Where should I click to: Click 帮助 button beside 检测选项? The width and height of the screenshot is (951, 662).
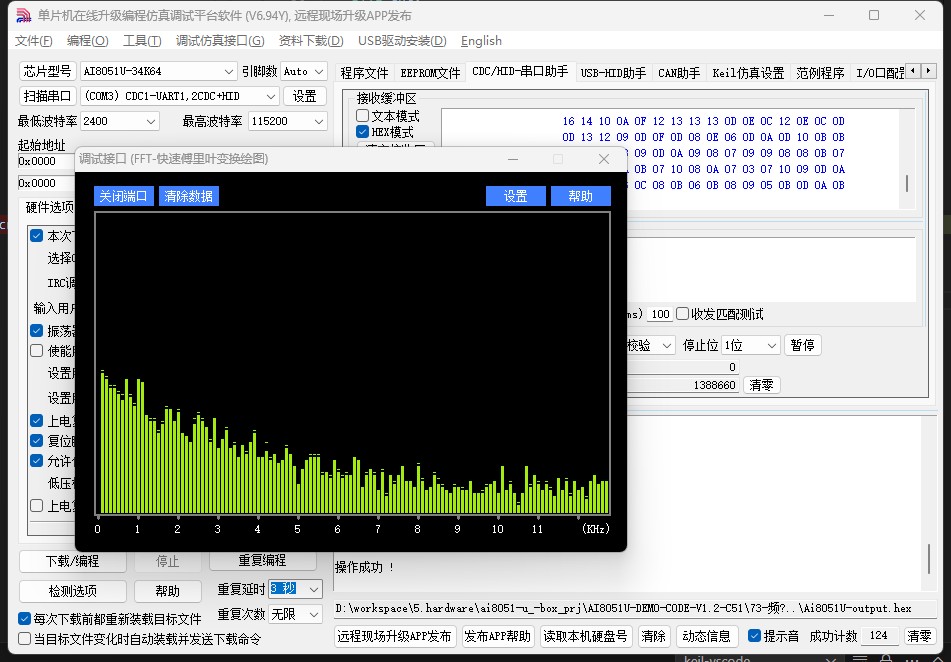(167, 591)
